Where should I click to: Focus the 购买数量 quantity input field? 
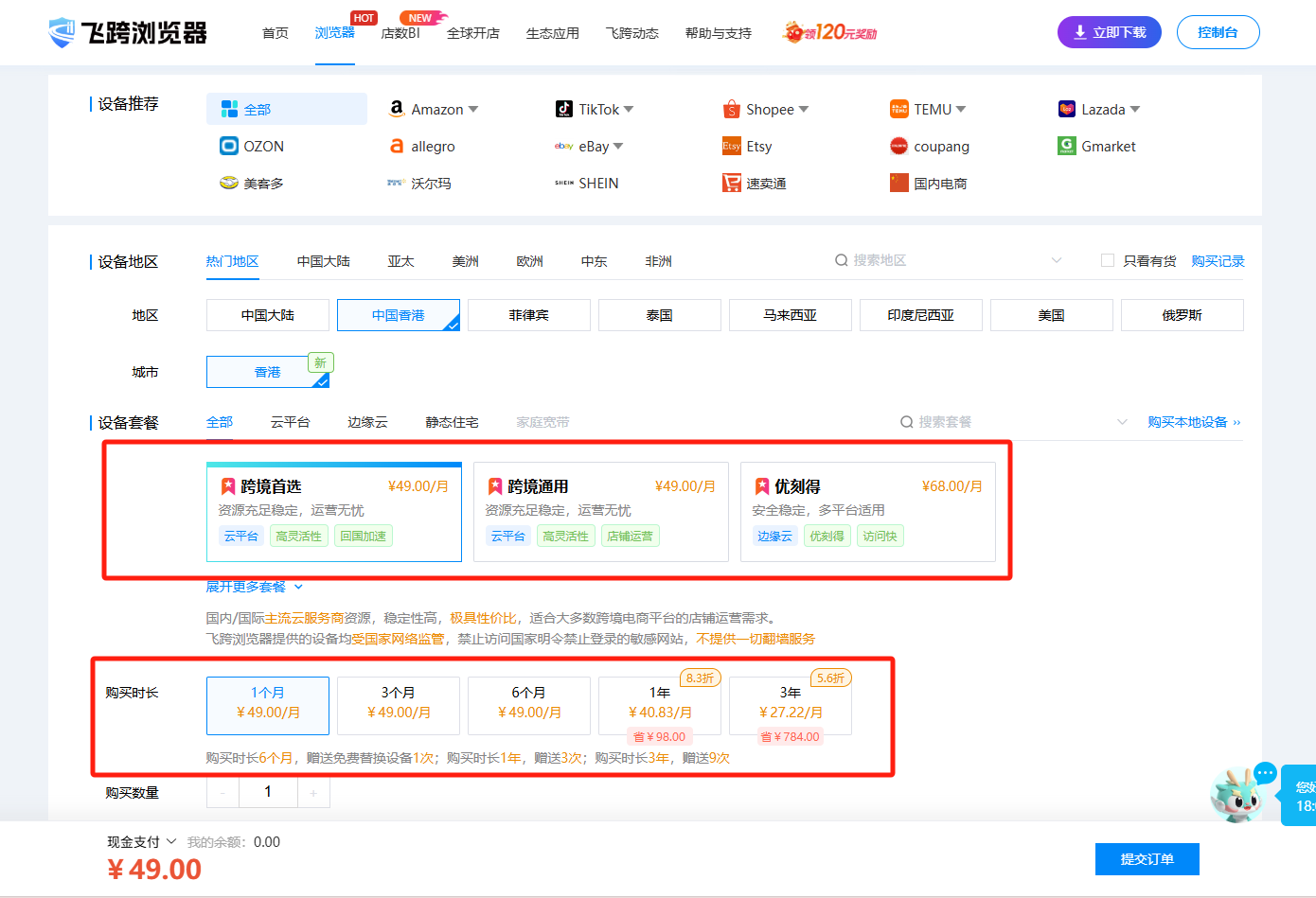point(268,793)
